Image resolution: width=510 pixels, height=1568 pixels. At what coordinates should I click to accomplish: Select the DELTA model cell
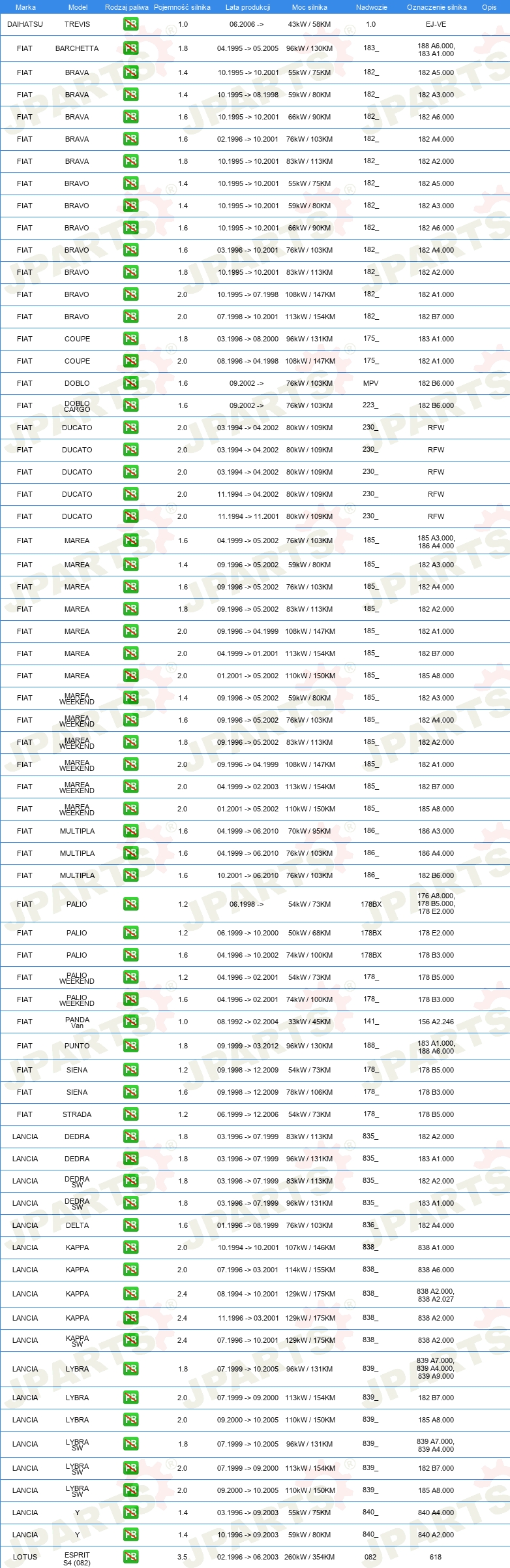(77, 1225)
